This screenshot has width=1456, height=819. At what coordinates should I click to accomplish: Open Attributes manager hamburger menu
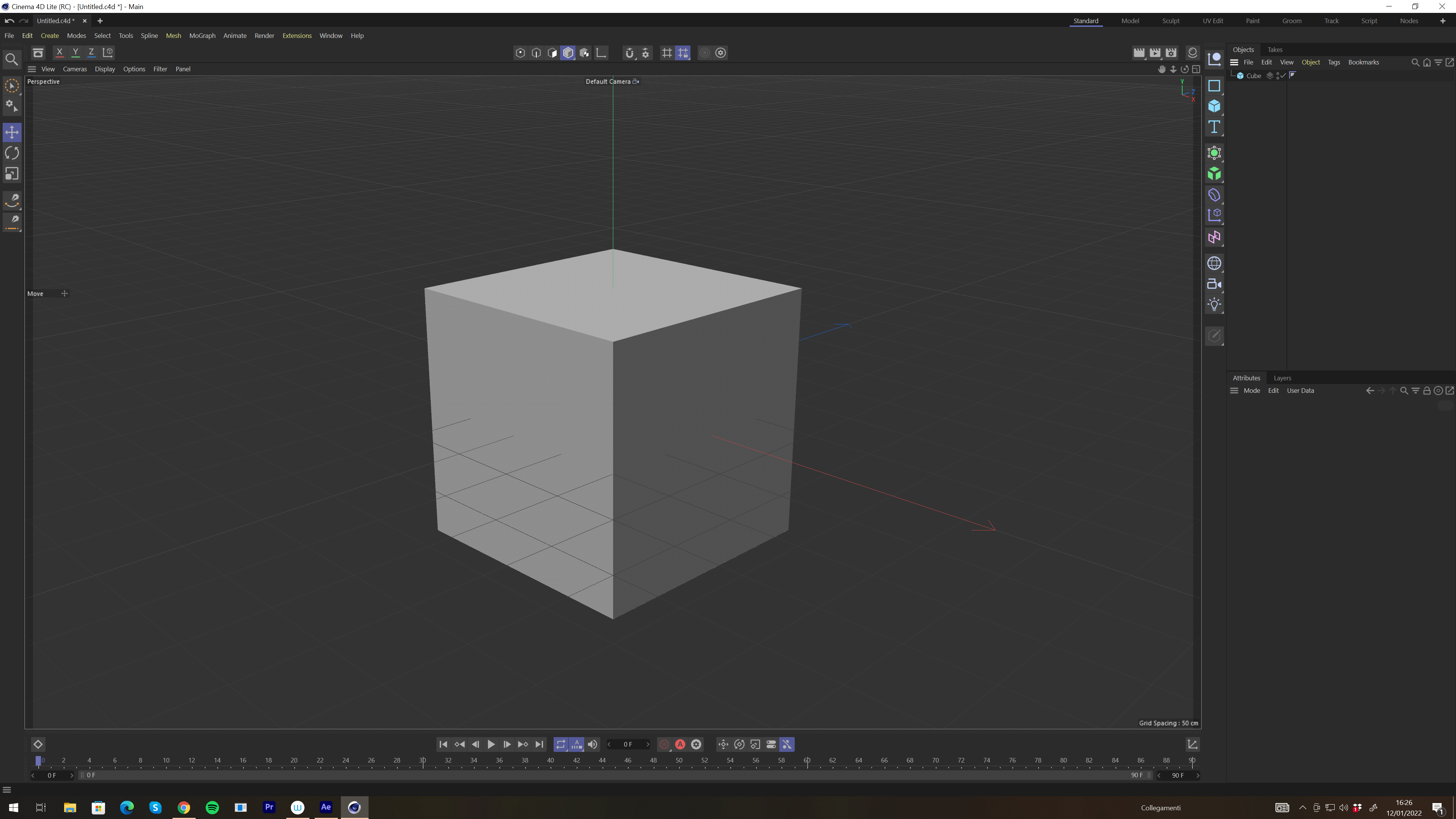point(1234,391)
